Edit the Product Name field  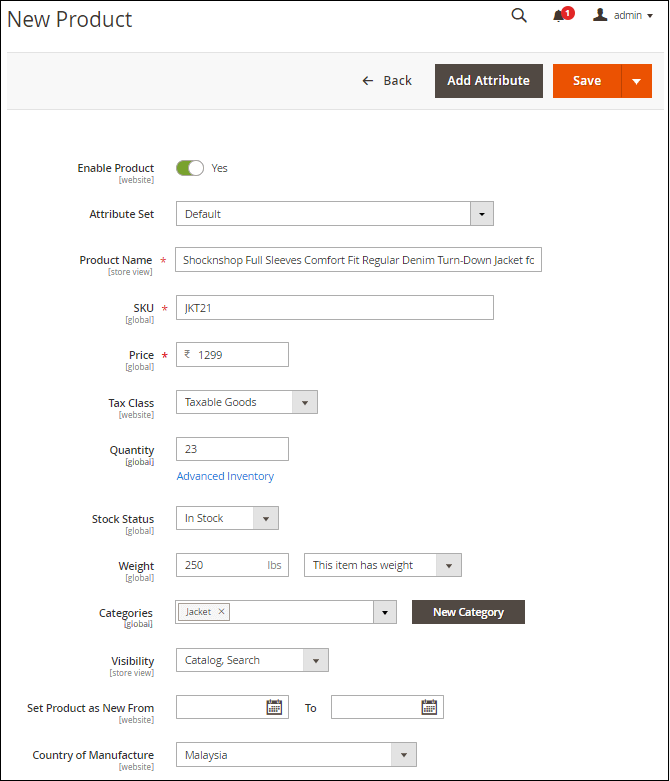tap(358, 260)
